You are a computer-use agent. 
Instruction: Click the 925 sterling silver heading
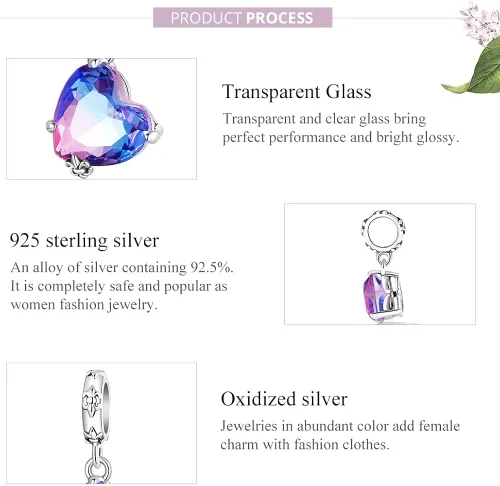(x=84, y=240)
